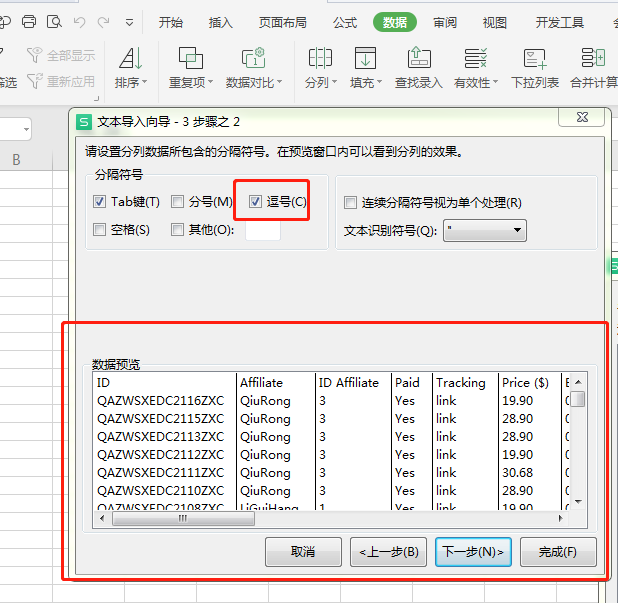
Task: Select the 数据 tab
Action: click(x=395, y=22)
